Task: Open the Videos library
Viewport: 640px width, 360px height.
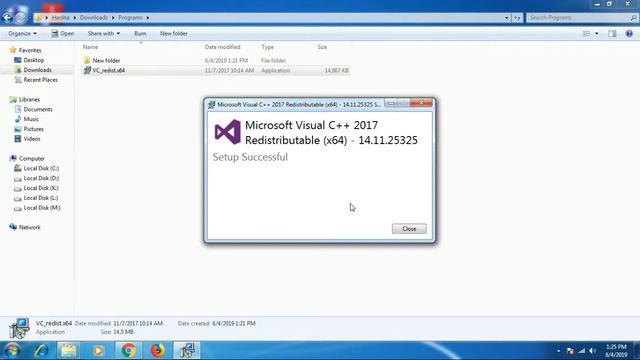Action: point(32,139)
